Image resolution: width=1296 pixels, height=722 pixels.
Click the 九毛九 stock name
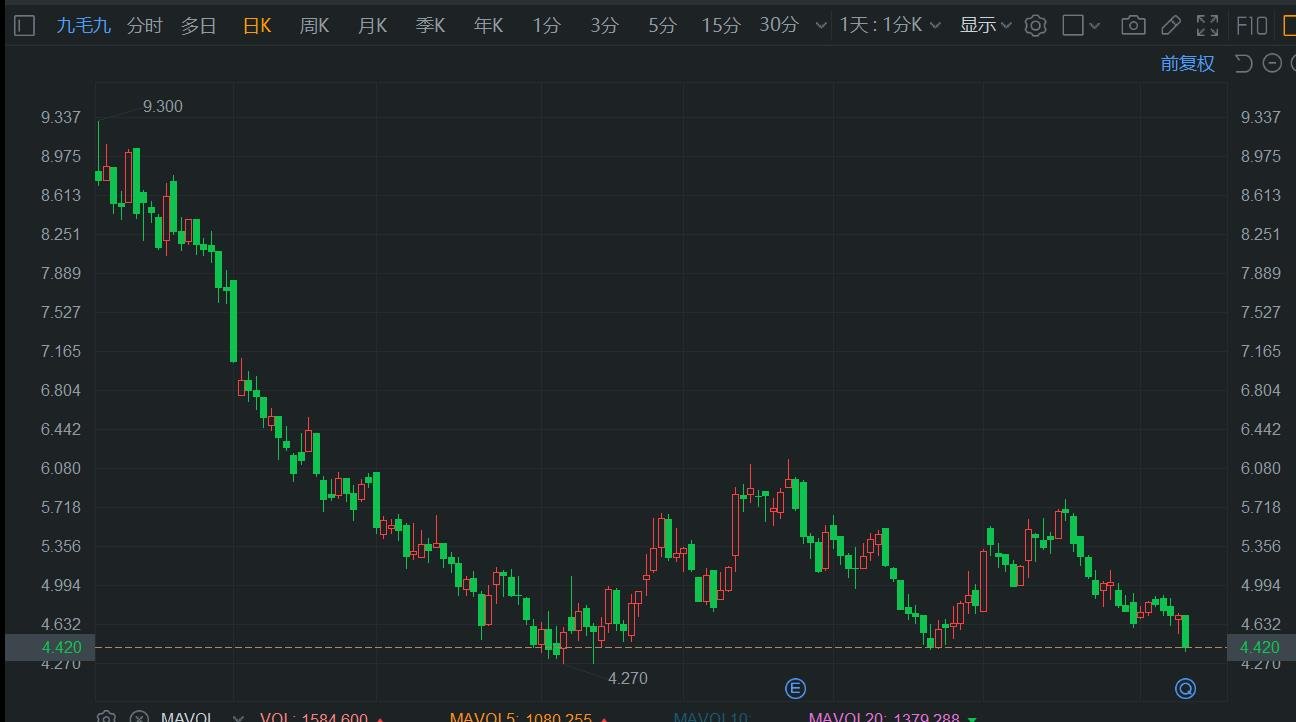click(x=83, y=25)
